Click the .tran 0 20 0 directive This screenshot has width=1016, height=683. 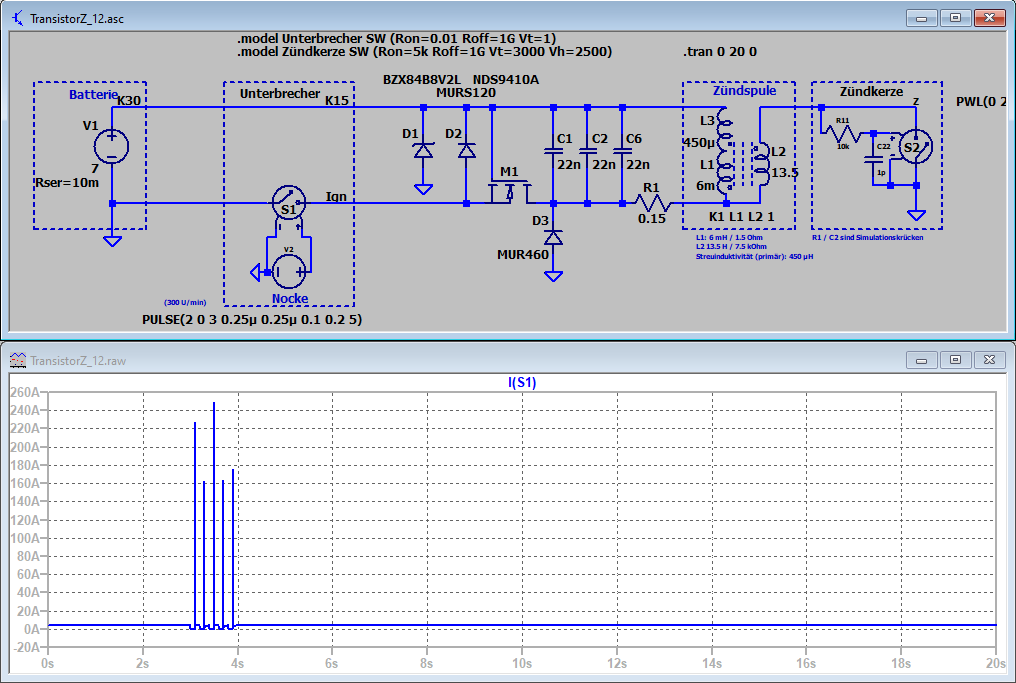(720, 52)
